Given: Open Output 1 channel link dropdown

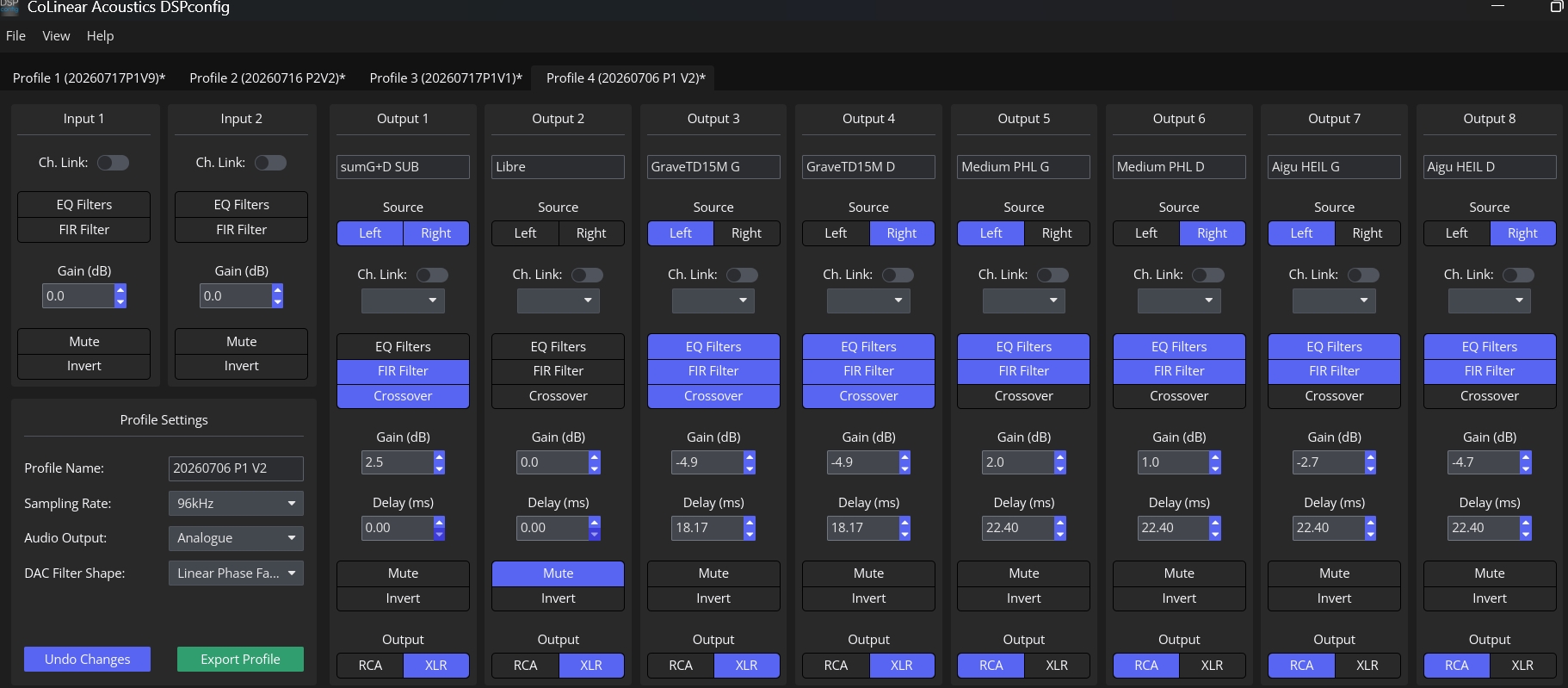Looking at the screenshot, I should pos(403,301).
